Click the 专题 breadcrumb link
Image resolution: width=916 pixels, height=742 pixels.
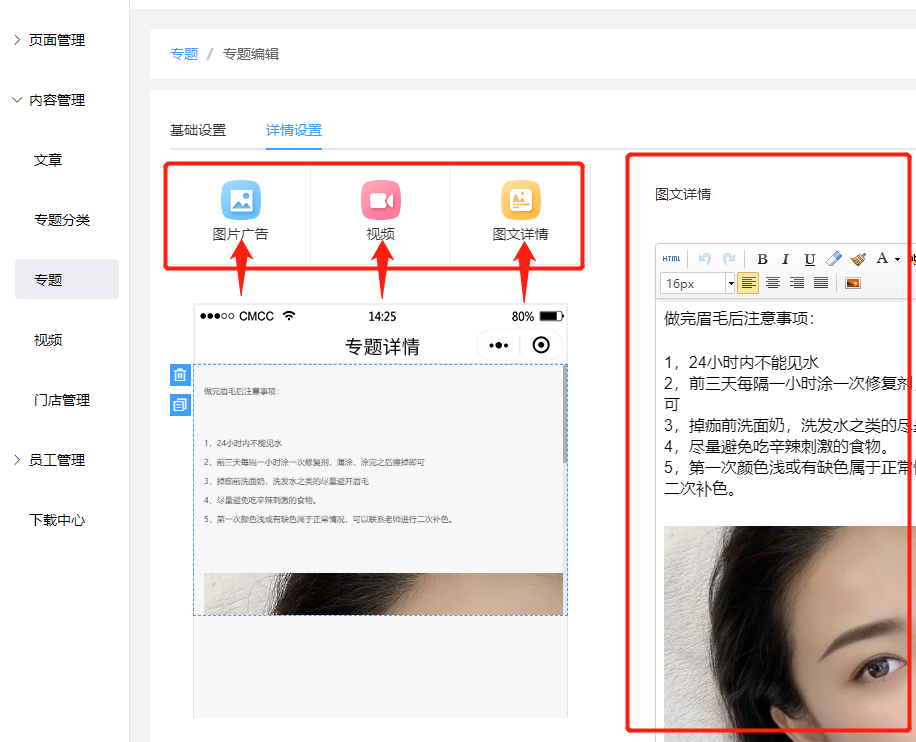tap(184, 54)
